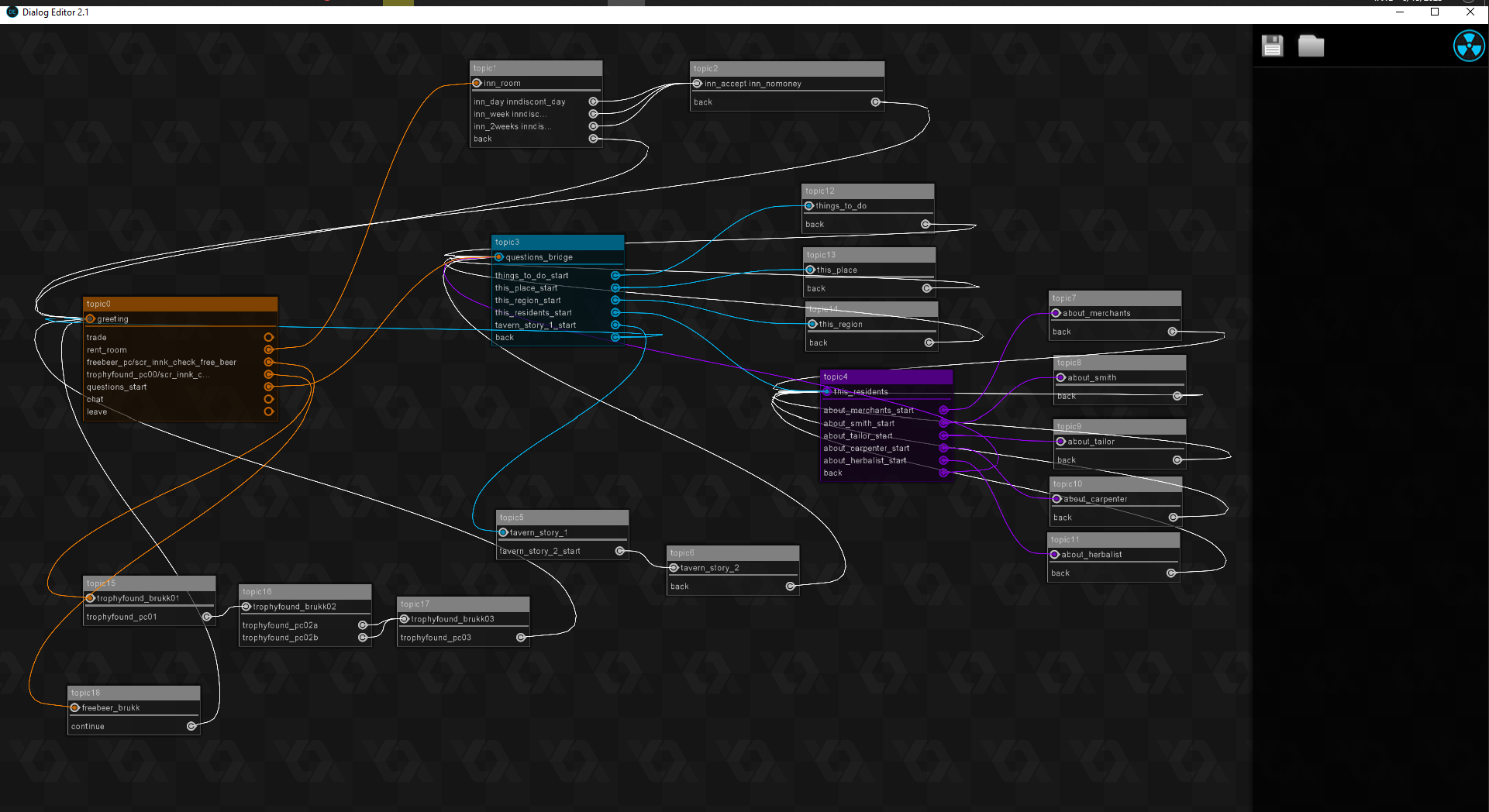This screenshot has height=812, width=1489.
Task: Select the purple this_residents icon on topic4
Action: coord(826,391)
